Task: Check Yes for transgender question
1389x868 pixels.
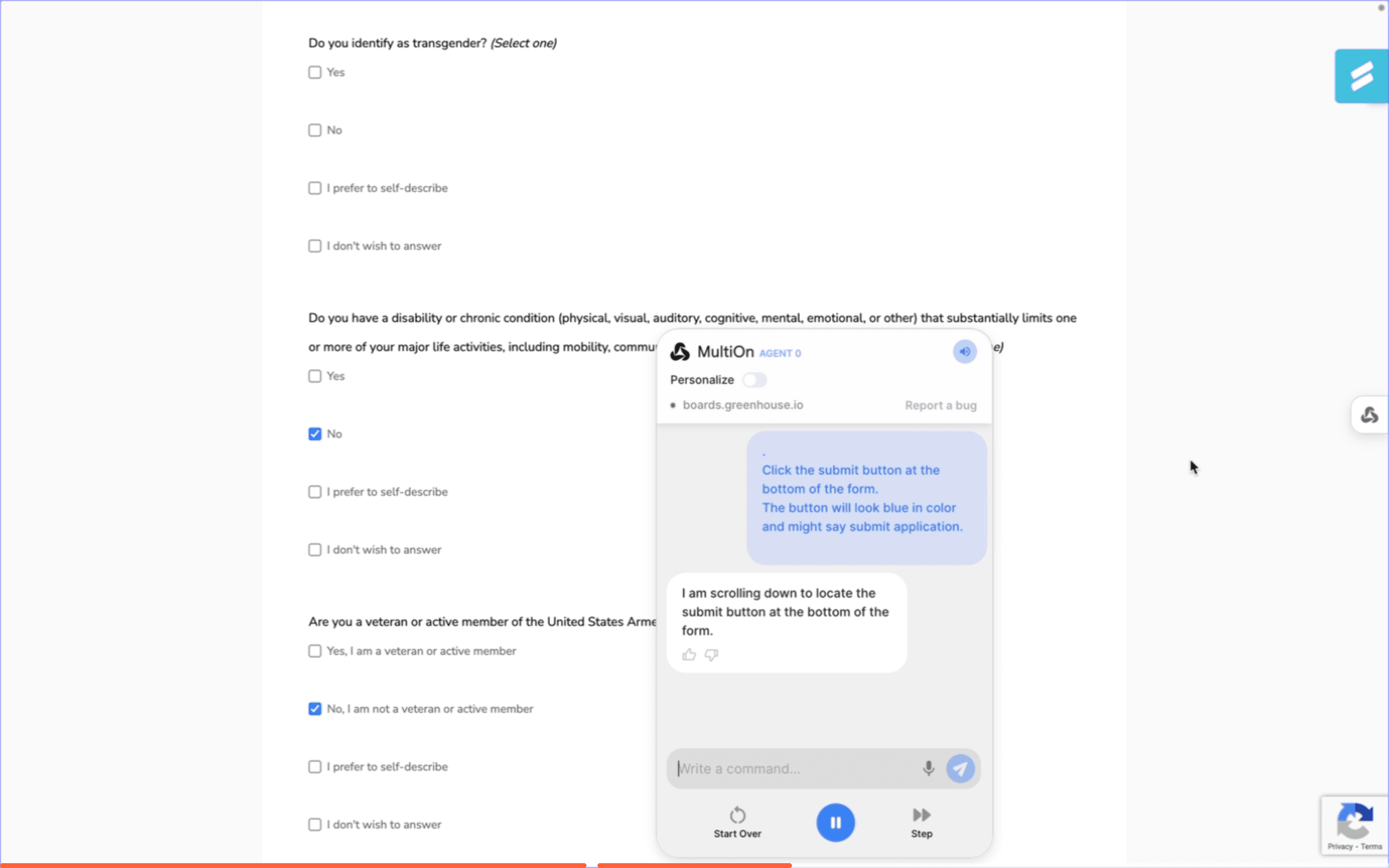Action: (314, 72)
